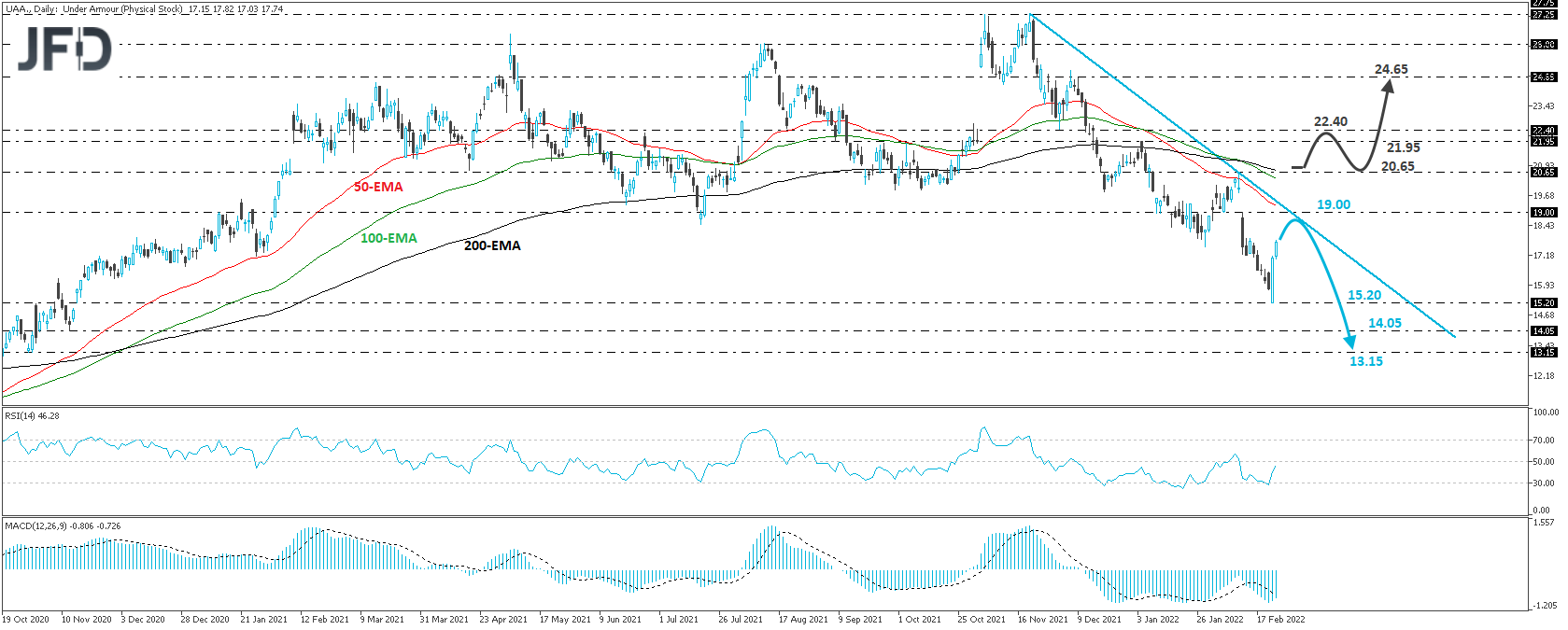Click the RSI '70.00' scale value
1568x630 pixels.
pos(1544,440)
